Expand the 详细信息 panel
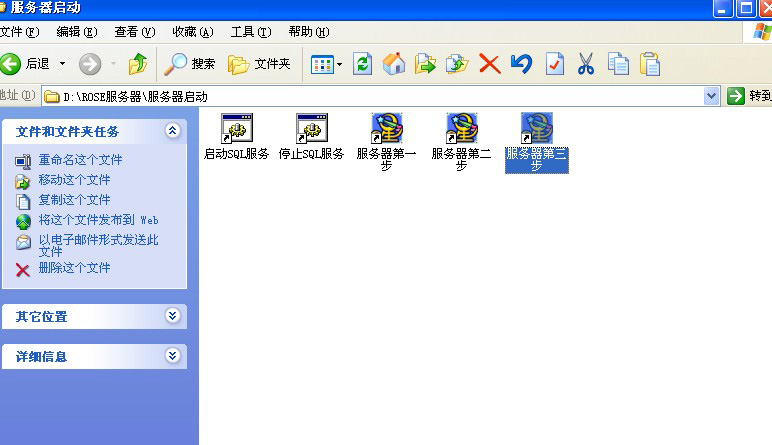 pyautogui.click(x=173, y=355)
